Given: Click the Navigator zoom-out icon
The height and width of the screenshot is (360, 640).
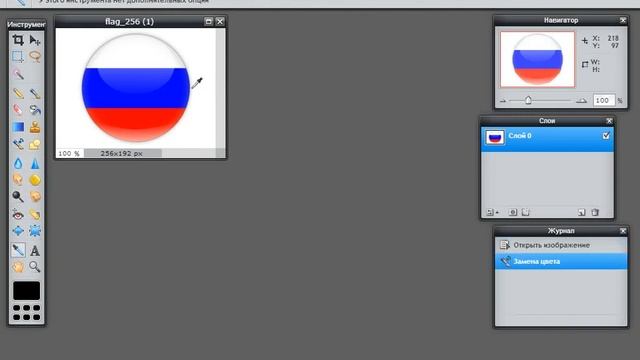Looking at the screenshot, I should [x=503, y=100].
